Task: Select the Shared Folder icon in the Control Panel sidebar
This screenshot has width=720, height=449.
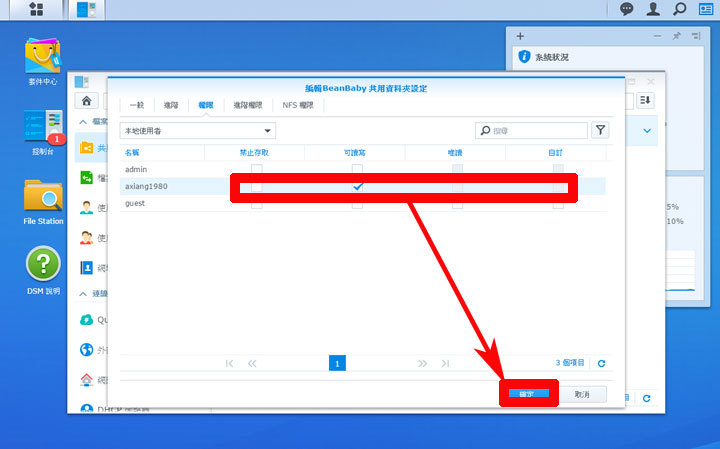Action: [86, 147]
